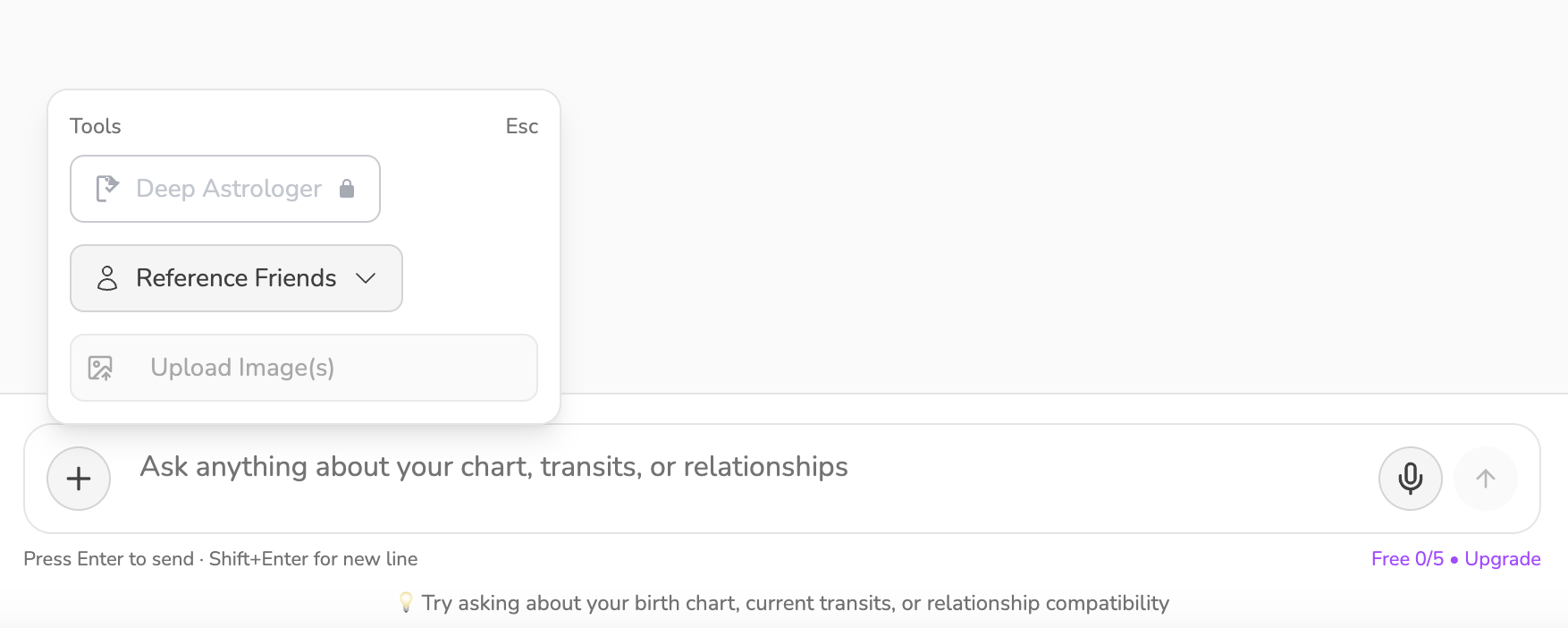Click the image upload icon
This screenshot has width=1568, height=628.
101,368
